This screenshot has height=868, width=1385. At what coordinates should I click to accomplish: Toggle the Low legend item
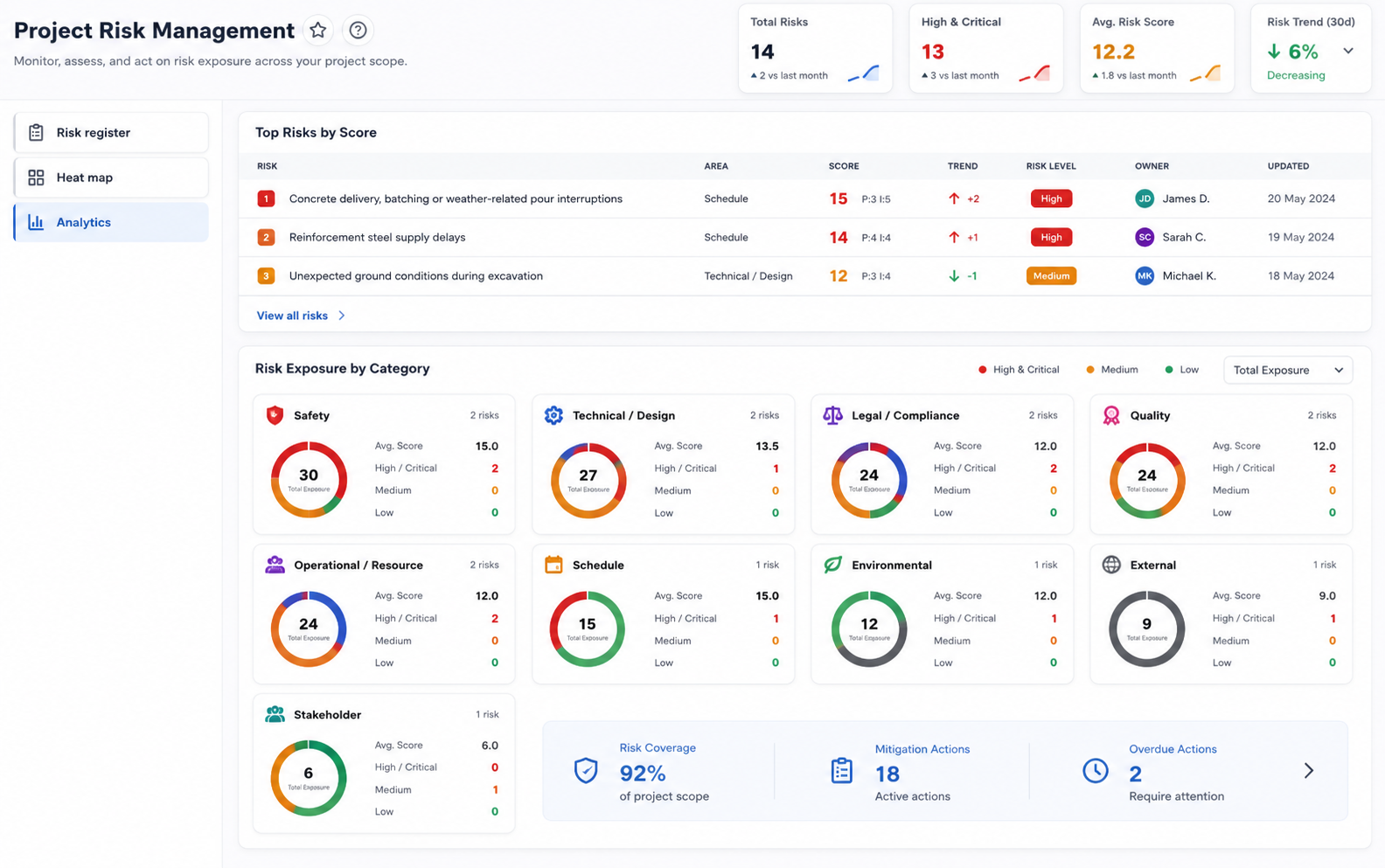[1182, 370]
